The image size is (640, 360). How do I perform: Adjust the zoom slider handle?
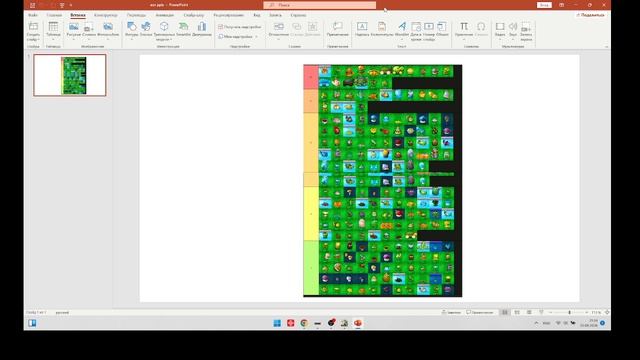click(570, 312)
